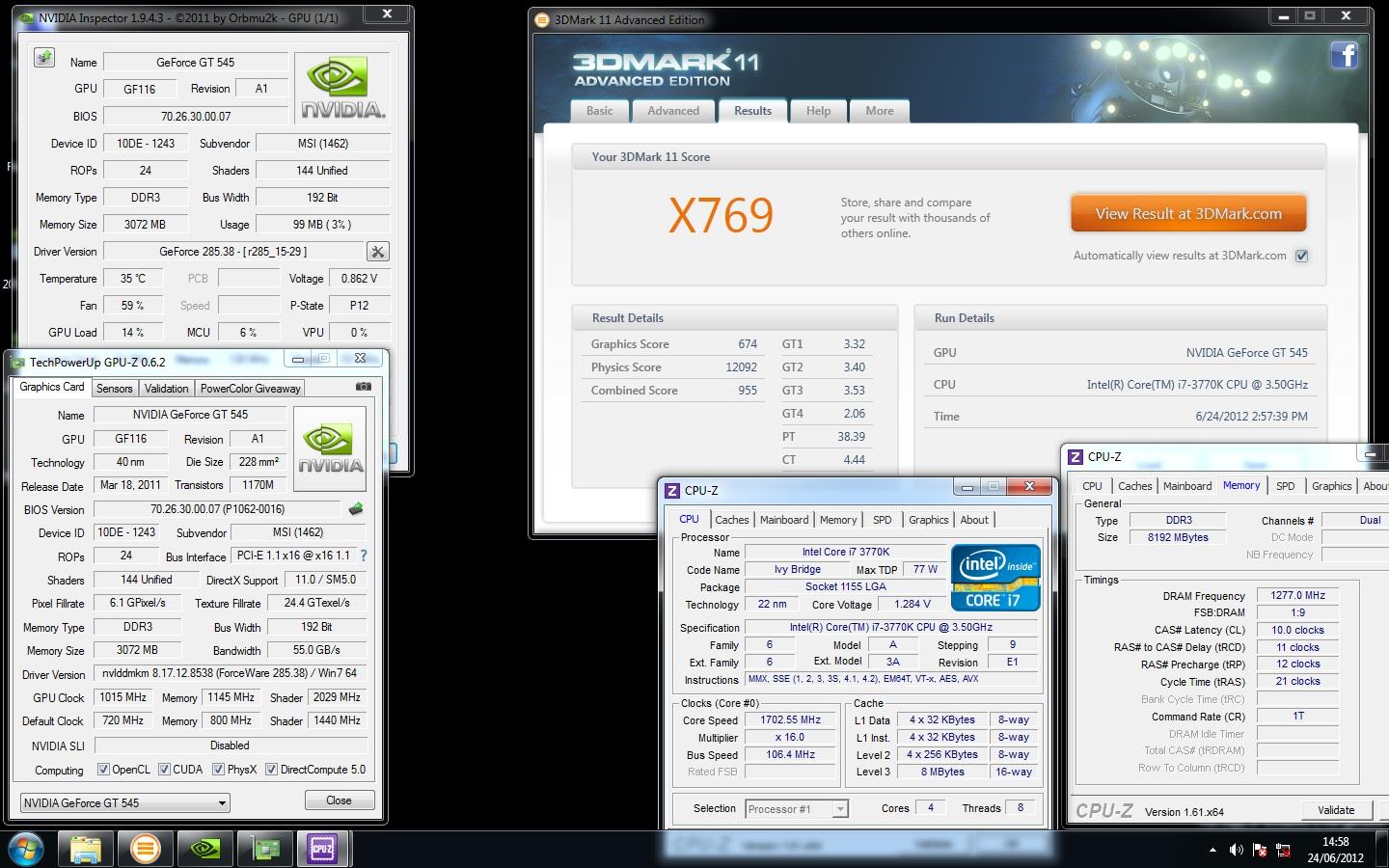1389x868 pixels.
Task: Click the 3DMark 11 title bar icon
Action: click(x=542, y=19)
